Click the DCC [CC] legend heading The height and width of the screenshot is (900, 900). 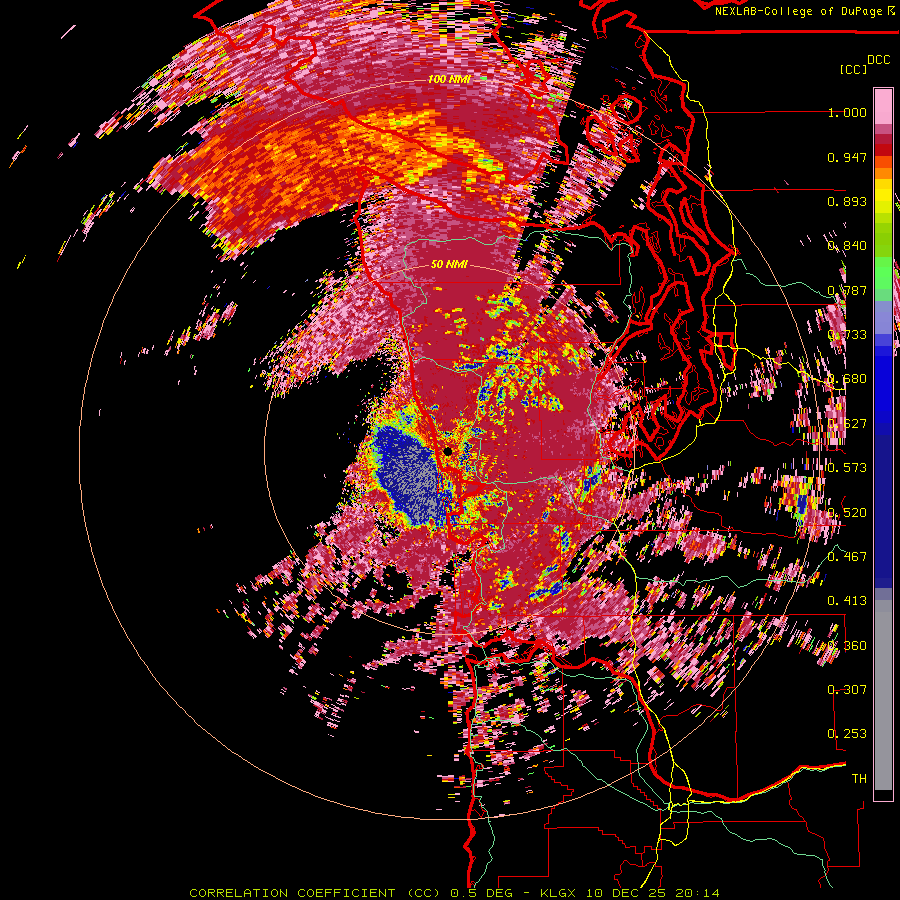click(x=865, y=64)
